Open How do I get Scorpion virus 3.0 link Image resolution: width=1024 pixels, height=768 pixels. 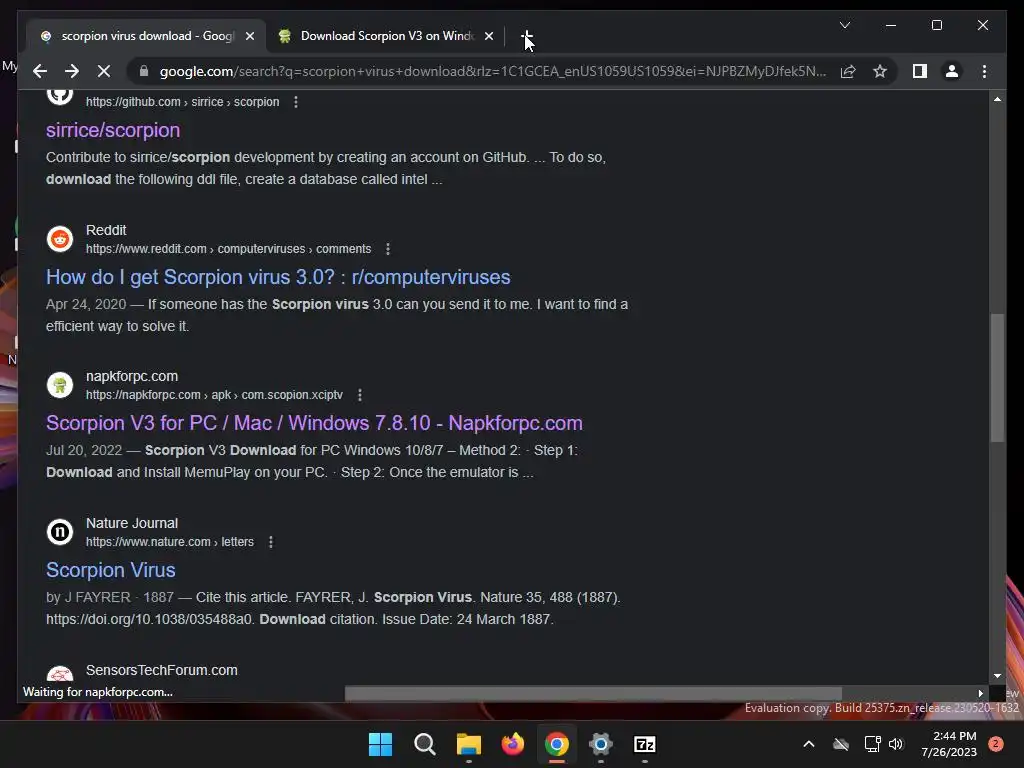pyautogui.click(x=278, y=277)
